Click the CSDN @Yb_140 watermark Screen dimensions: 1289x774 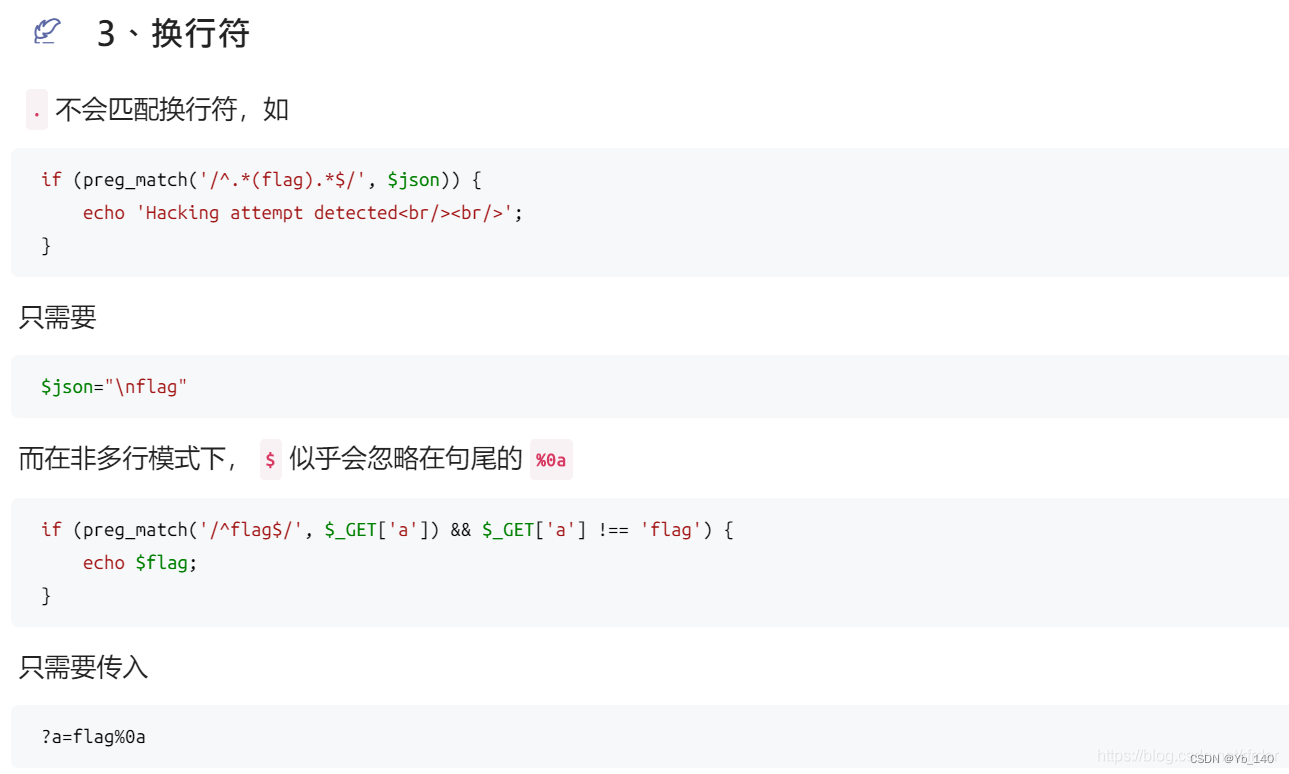point(1231,759)
